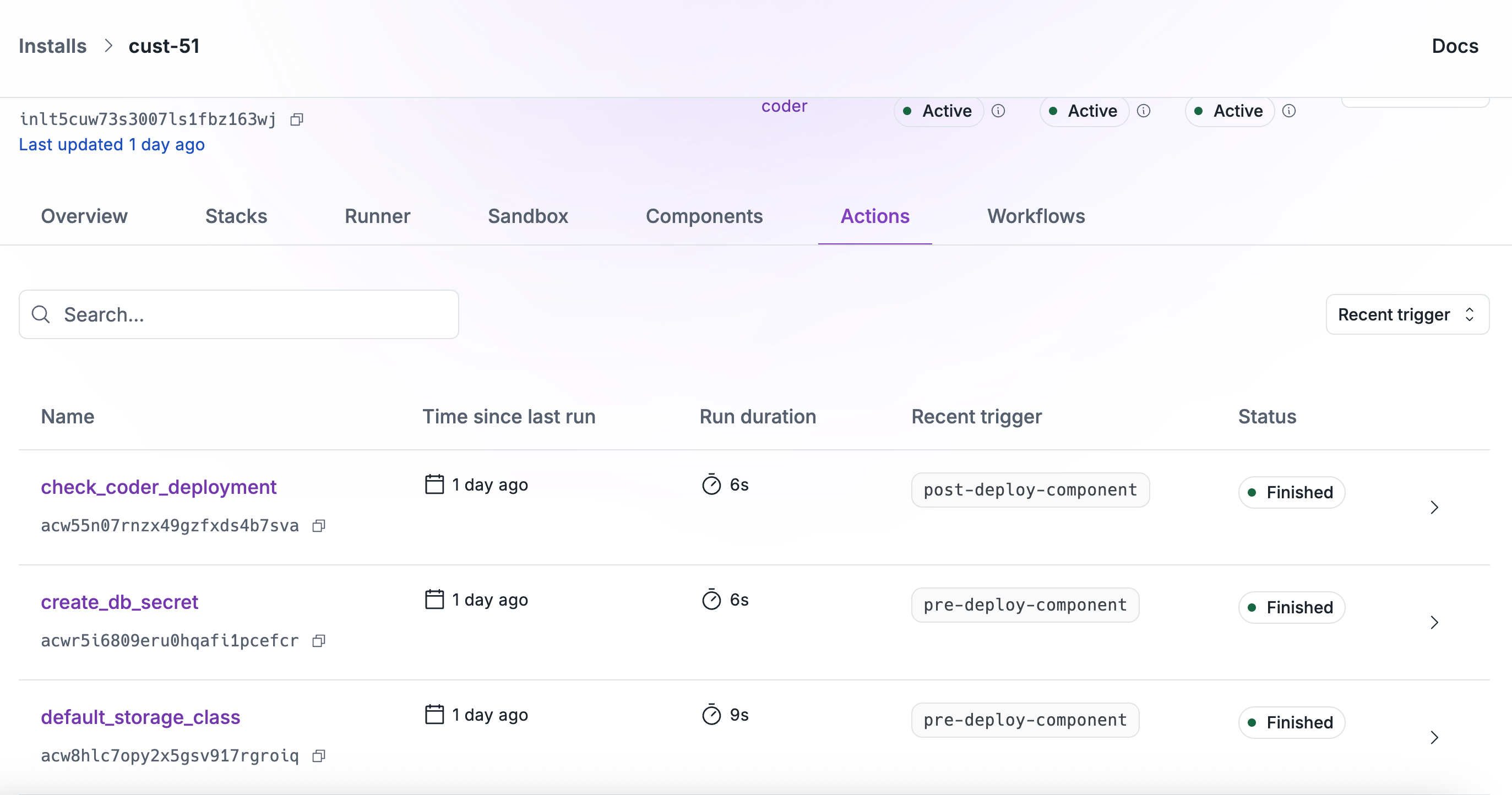Image resolution: width=1512 pixels, height=795 pixels.
Task: Click the coder link
Action: point(784,106)
